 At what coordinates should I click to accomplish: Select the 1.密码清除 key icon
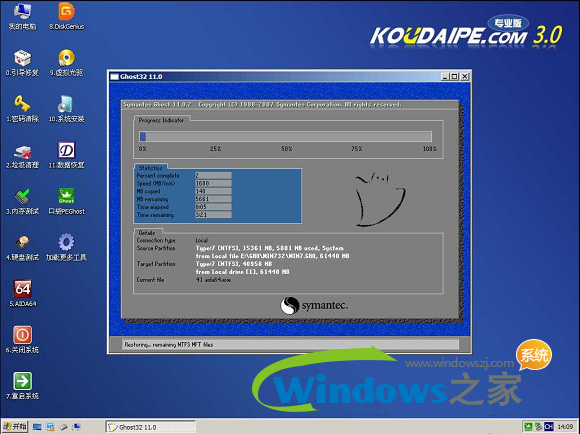(x=22, y=108)
